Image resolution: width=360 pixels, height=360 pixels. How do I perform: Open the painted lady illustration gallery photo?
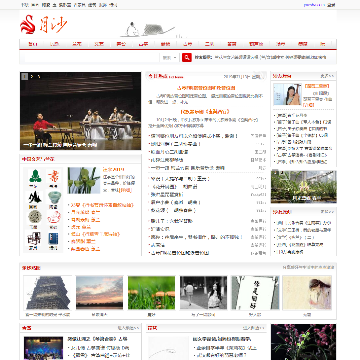tap(307, 293)
